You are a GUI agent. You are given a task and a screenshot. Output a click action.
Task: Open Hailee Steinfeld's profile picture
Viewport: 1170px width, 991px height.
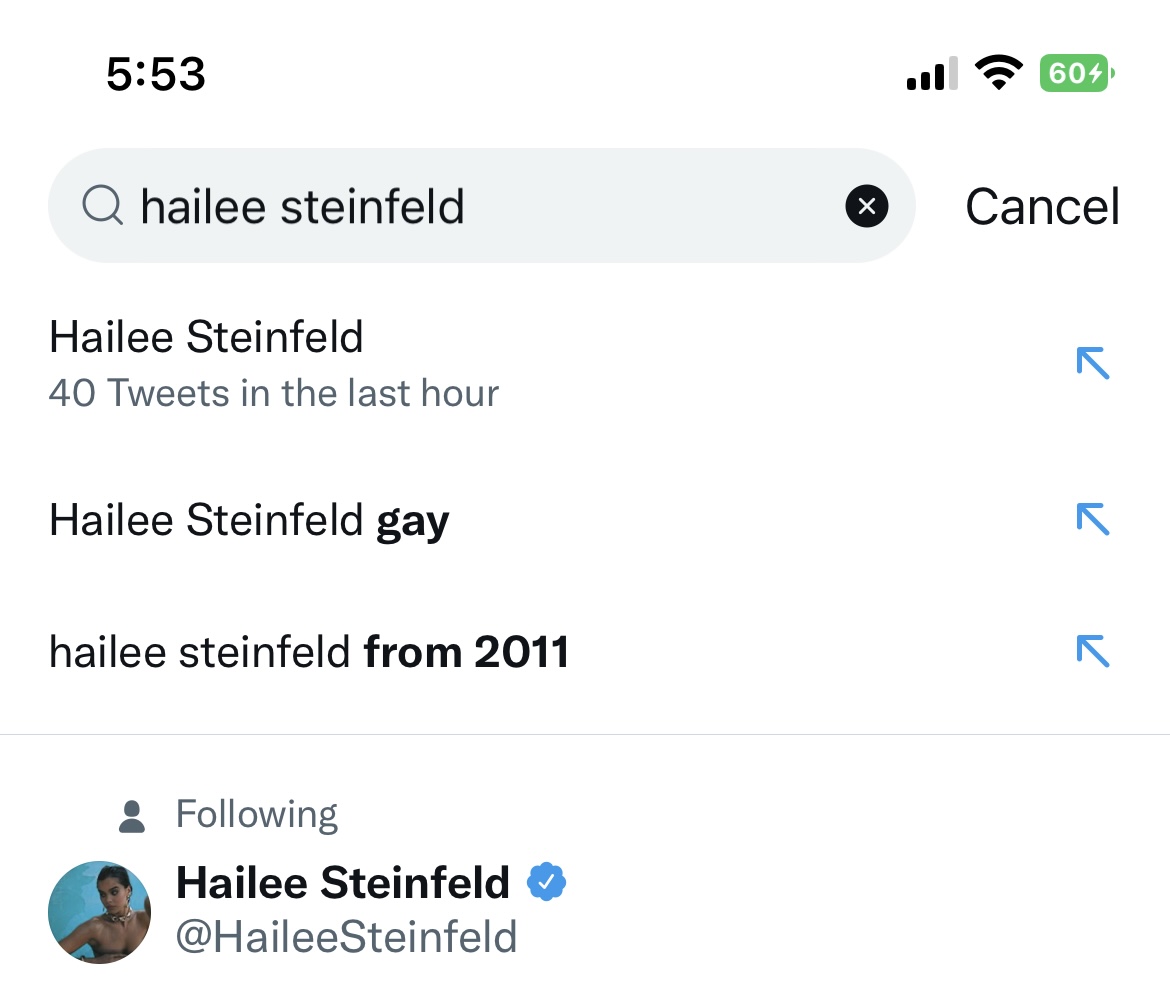99,911
